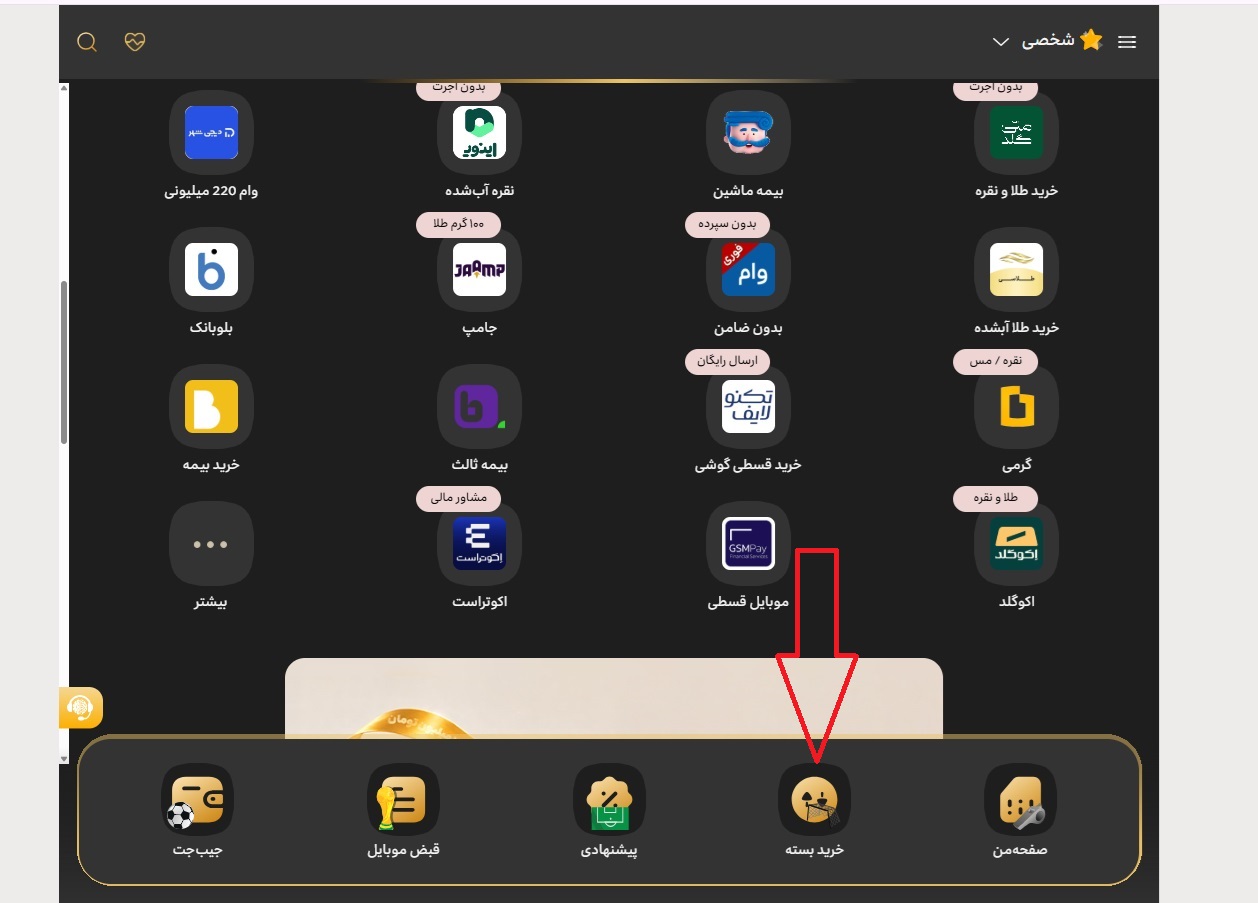Click the بلوبانک label text
The image size is (1258, 903).
click(x=211, y=328)
